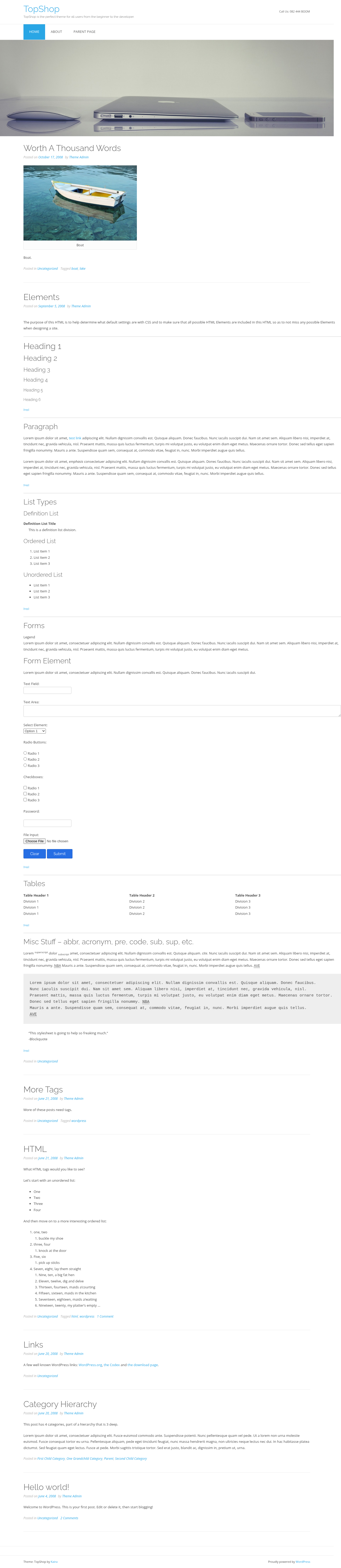Open the Category Hierarchy post title
Image resolution: width=341 pixels, height=1568 pixels.
pyautogui.click(x=60, y=1404)
